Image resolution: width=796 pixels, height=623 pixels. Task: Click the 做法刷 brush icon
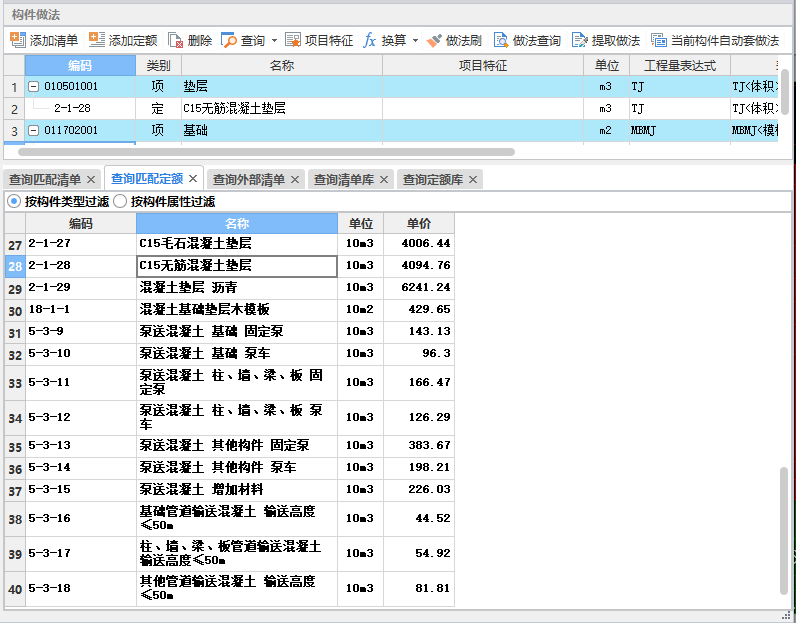(434, 40)
